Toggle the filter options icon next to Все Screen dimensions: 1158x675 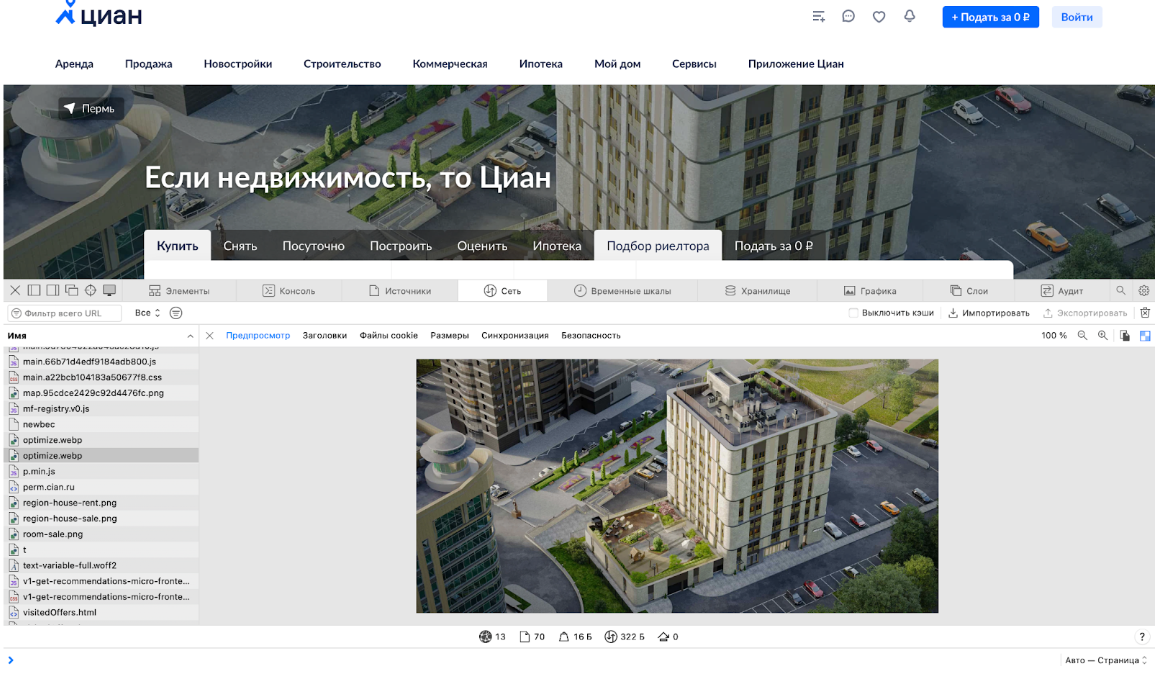pyautogui.click(x=176, y=312)
